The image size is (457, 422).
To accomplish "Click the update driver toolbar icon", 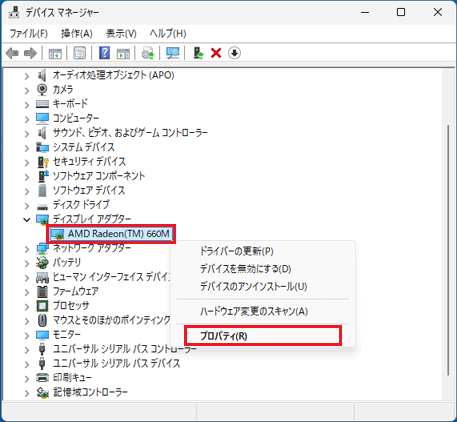I will point(148,53).
